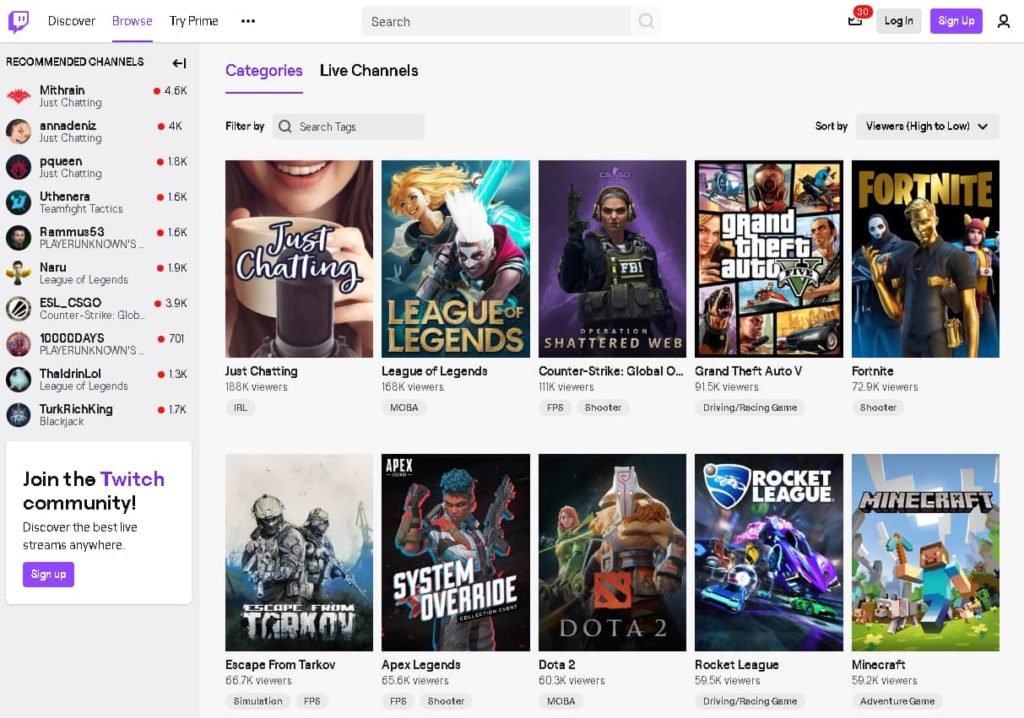Open Rammus53 channel avatar

click(18, 238)
